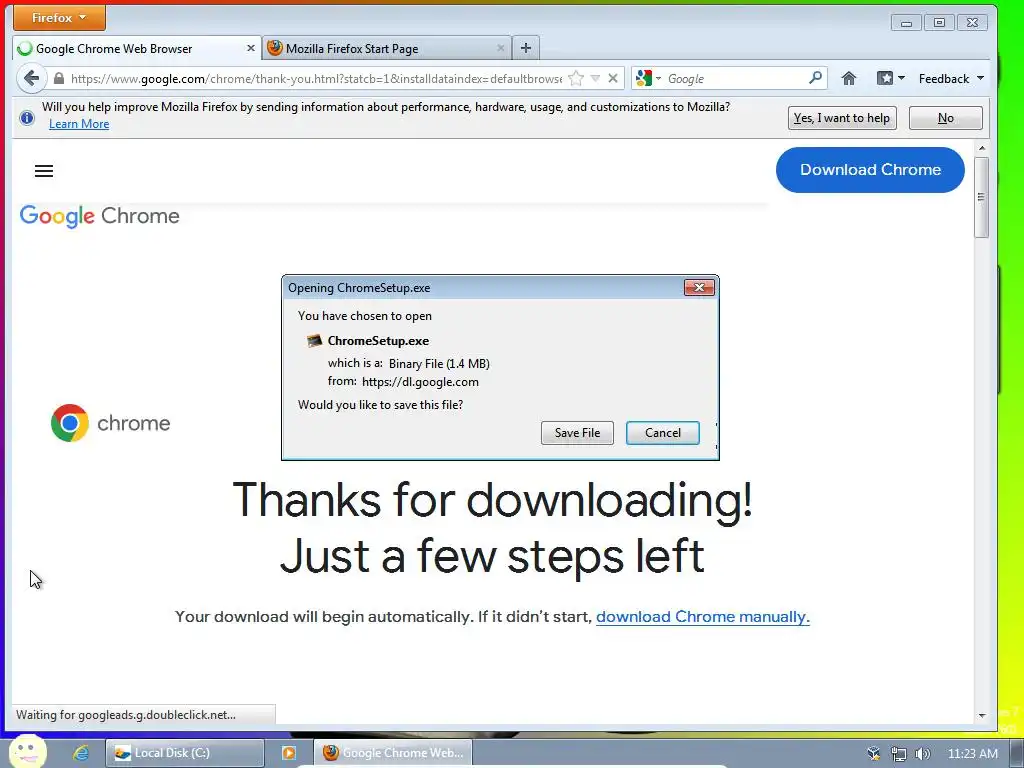Click the volume speaker tray icon
The width and height of the screenshot is (1024, 768).
point(922,754)
